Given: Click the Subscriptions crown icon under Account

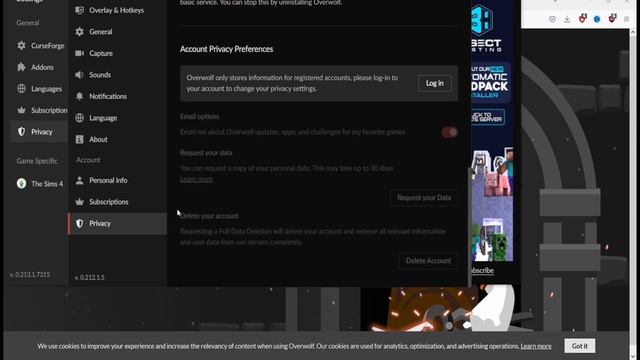Looking at the screenshot, I should (x=80, y=202).
